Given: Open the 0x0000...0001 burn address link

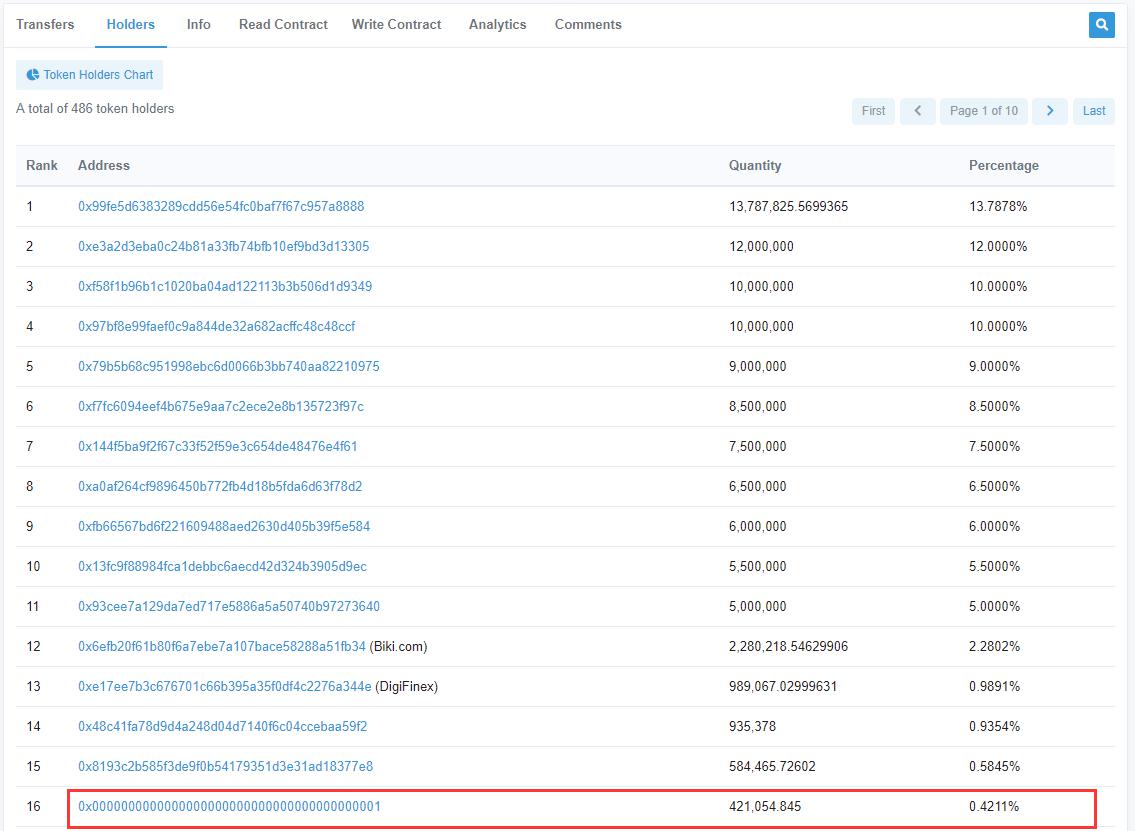Looking at the screenshot, I should pos(229,806).
